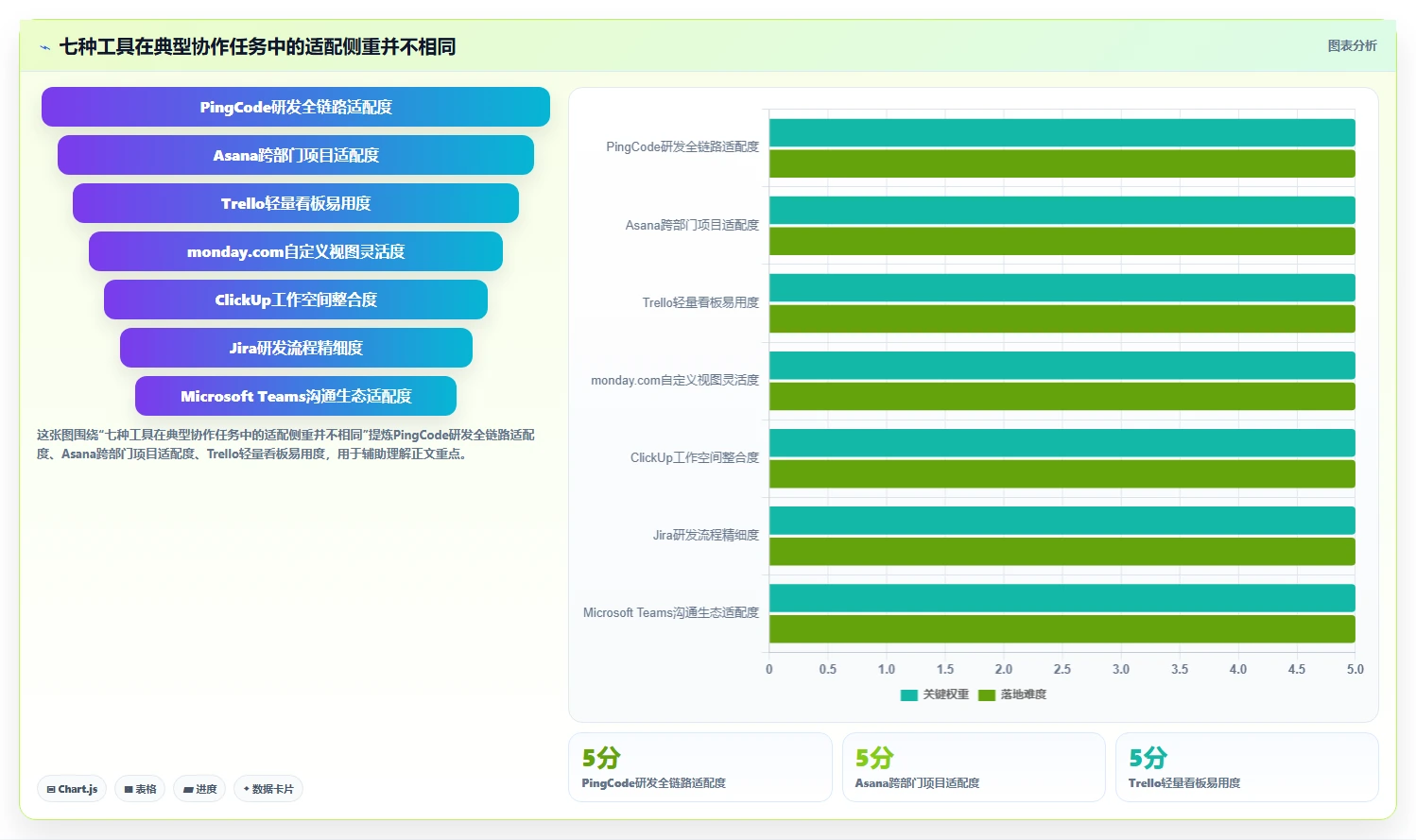This screenshot has height=840, width=1416.
Task: Click chart axis label Jira研发流程精细度
Action: pos(706,535)
